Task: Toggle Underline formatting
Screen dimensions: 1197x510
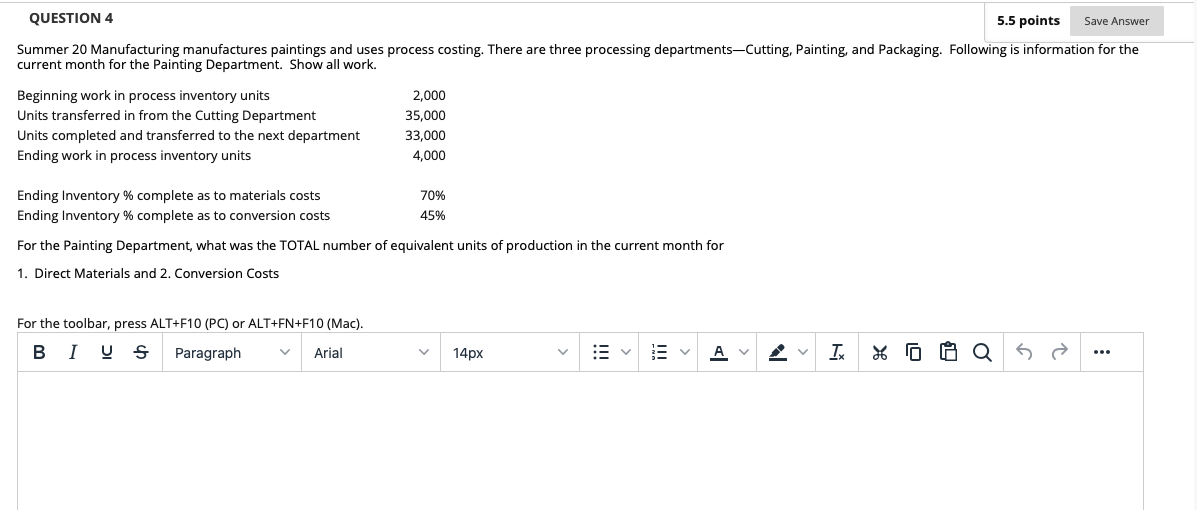Action: pos(106,353)
